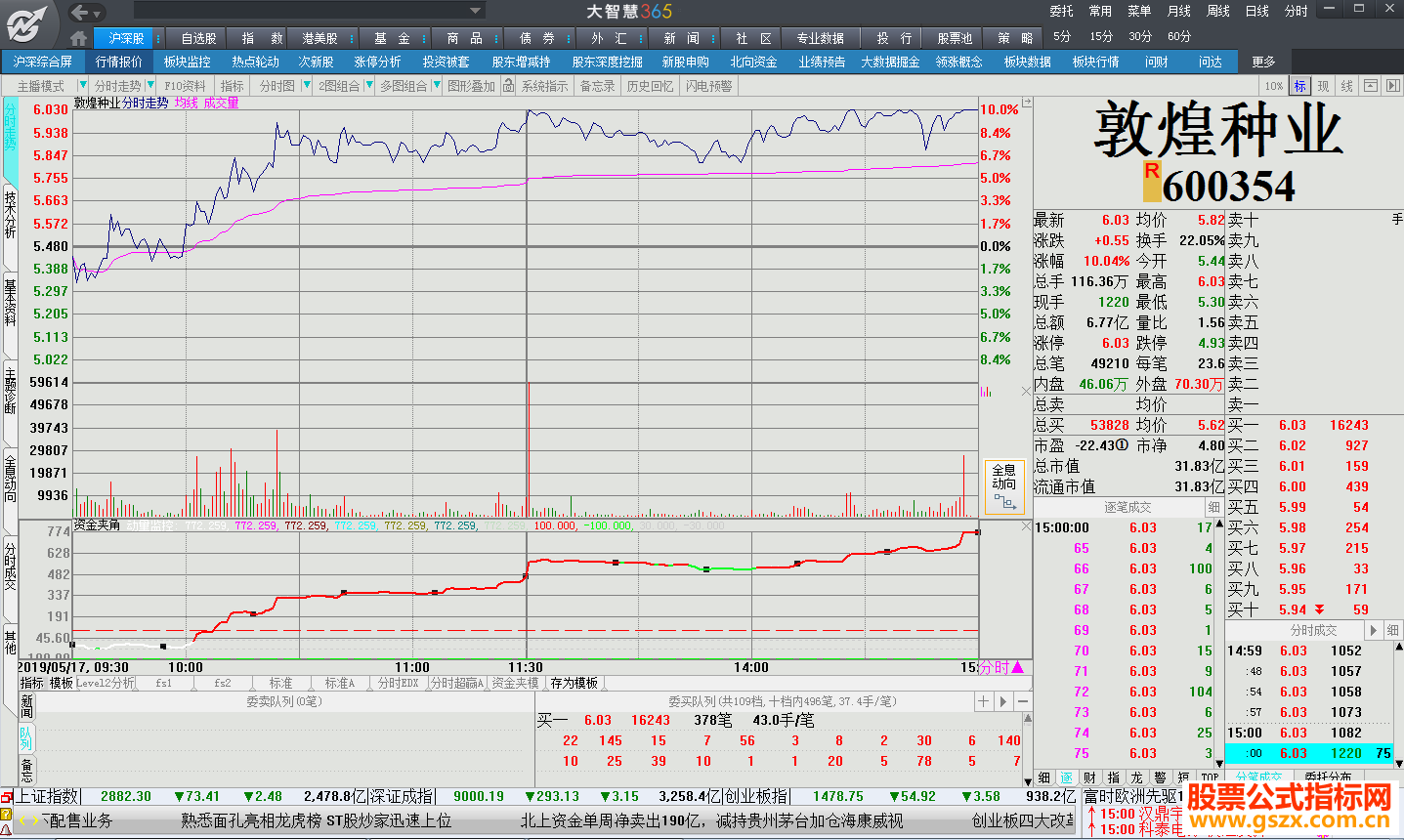Toggle the 10% scale button
The width and height of the screenshot is (1404, 840).
point(1274,86)
